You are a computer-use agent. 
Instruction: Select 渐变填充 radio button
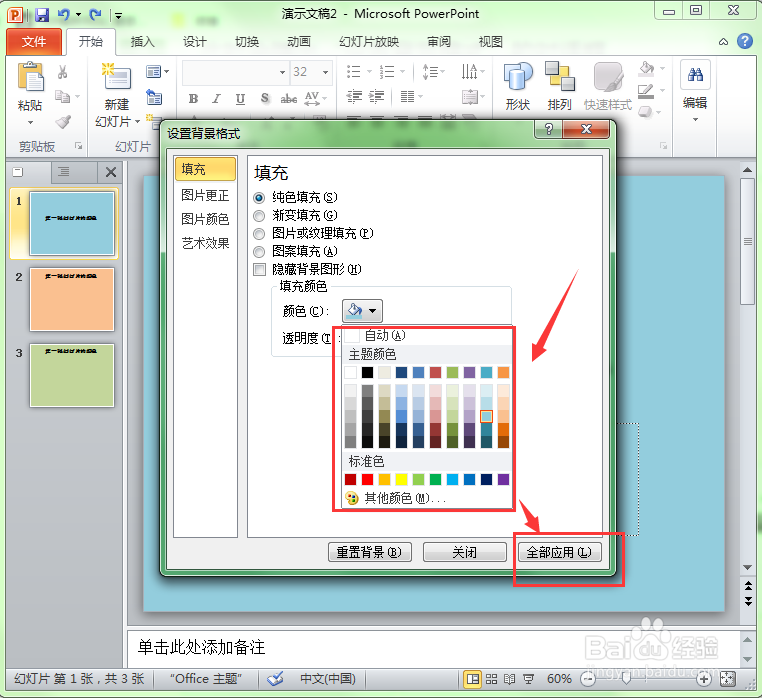click(259, 216)
